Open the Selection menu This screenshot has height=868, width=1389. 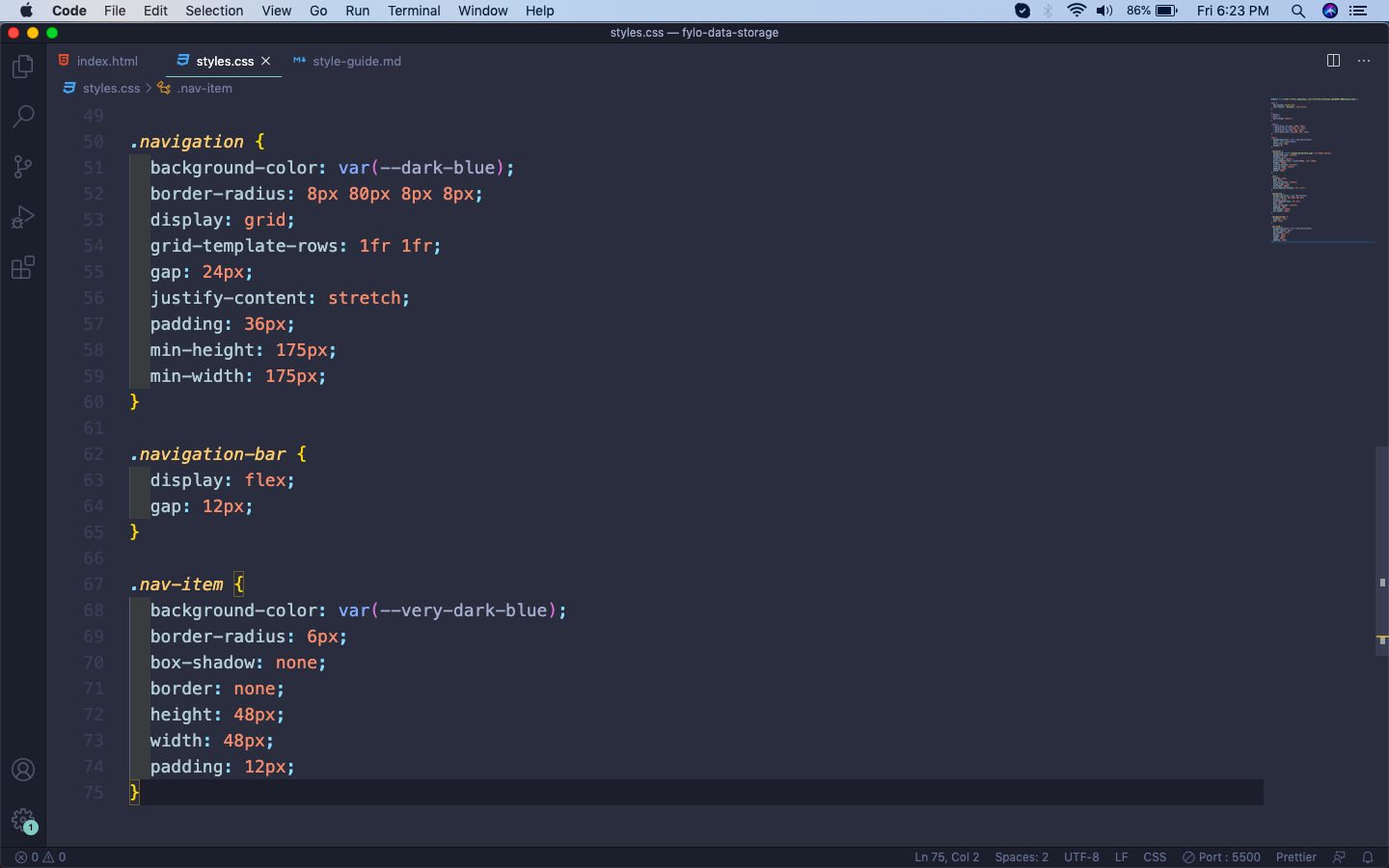click(214, 11)
